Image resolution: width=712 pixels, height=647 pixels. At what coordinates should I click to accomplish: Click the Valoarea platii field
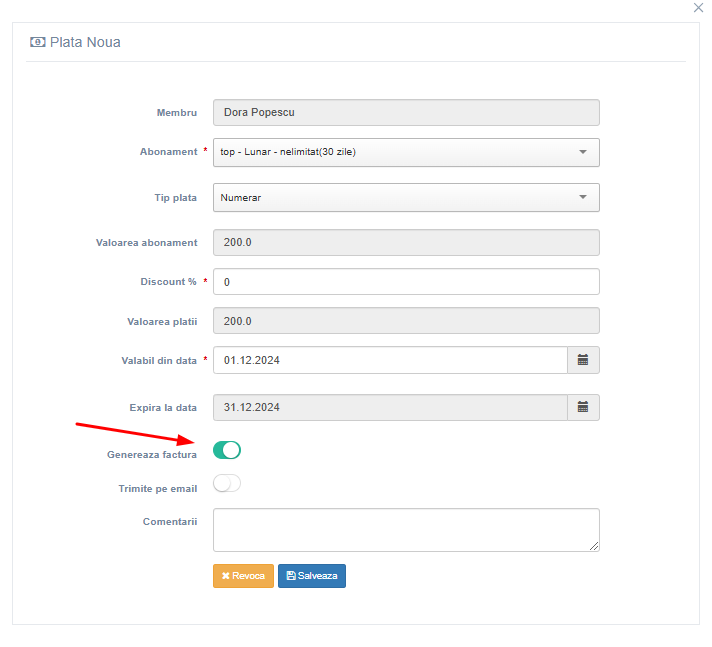pyautogui.click(x=406, y=321)
